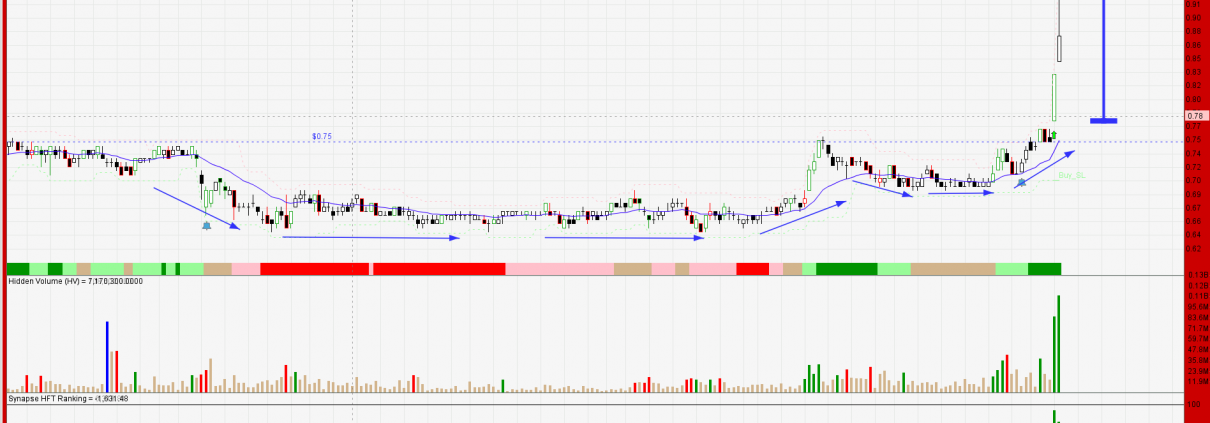This screenshot has width=1210, height=423.
Task: Click the tall white candlestick at 0.85
Action: [x=1059, y=48]
